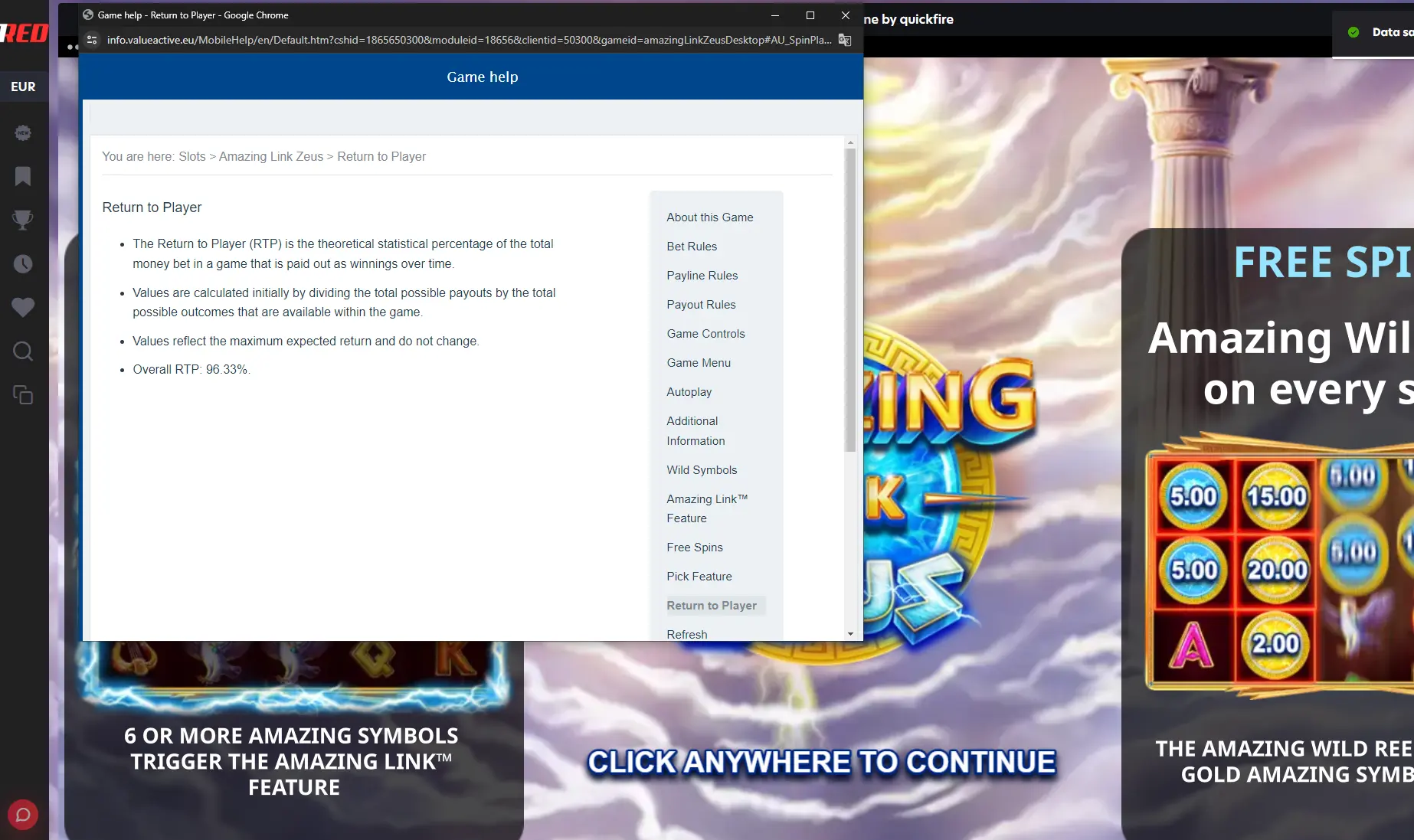The width and height of the screenshot is (1414, 840).
Task: Maximize the Game help Chrome window
Action: click(810, 15)
